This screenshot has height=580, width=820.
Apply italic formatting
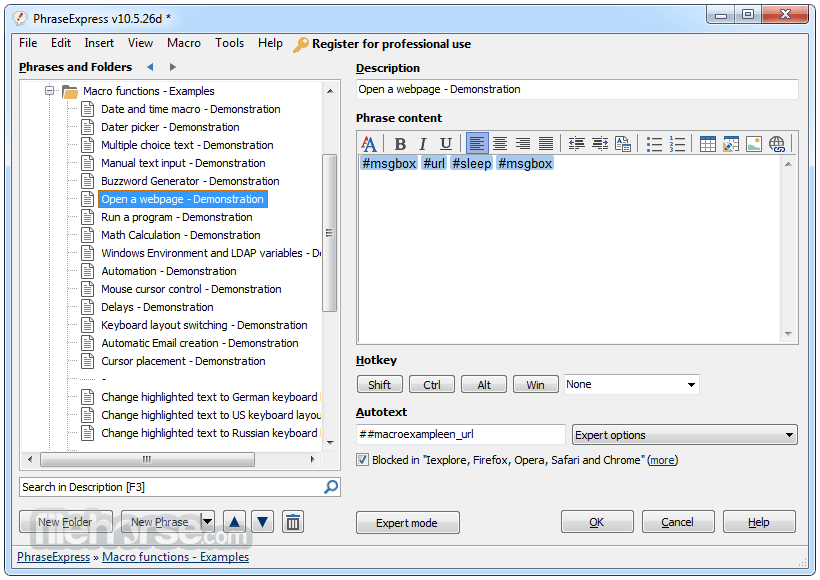pos(423,144)
